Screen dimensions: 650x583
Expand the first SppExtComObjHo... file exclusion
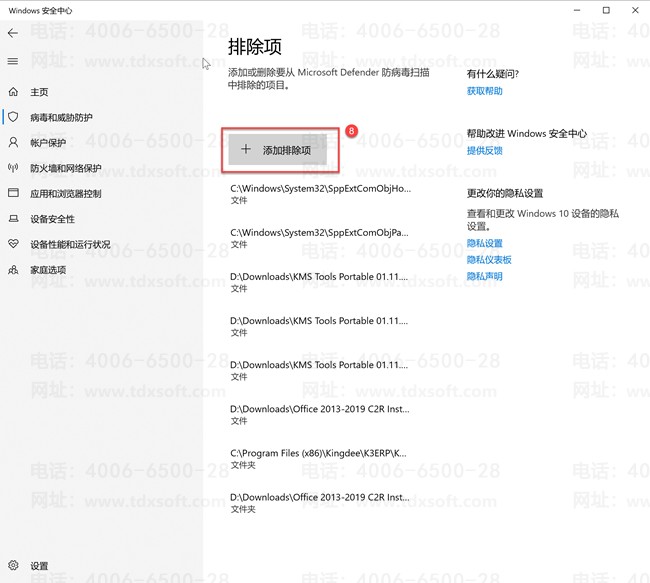pos(320,193)
